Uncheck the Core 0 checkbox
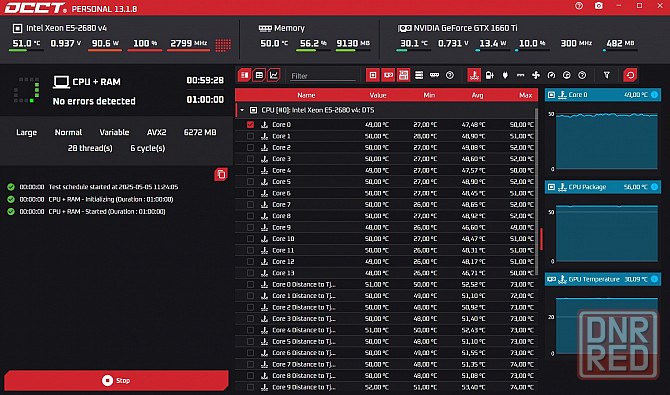 point(250,124)
